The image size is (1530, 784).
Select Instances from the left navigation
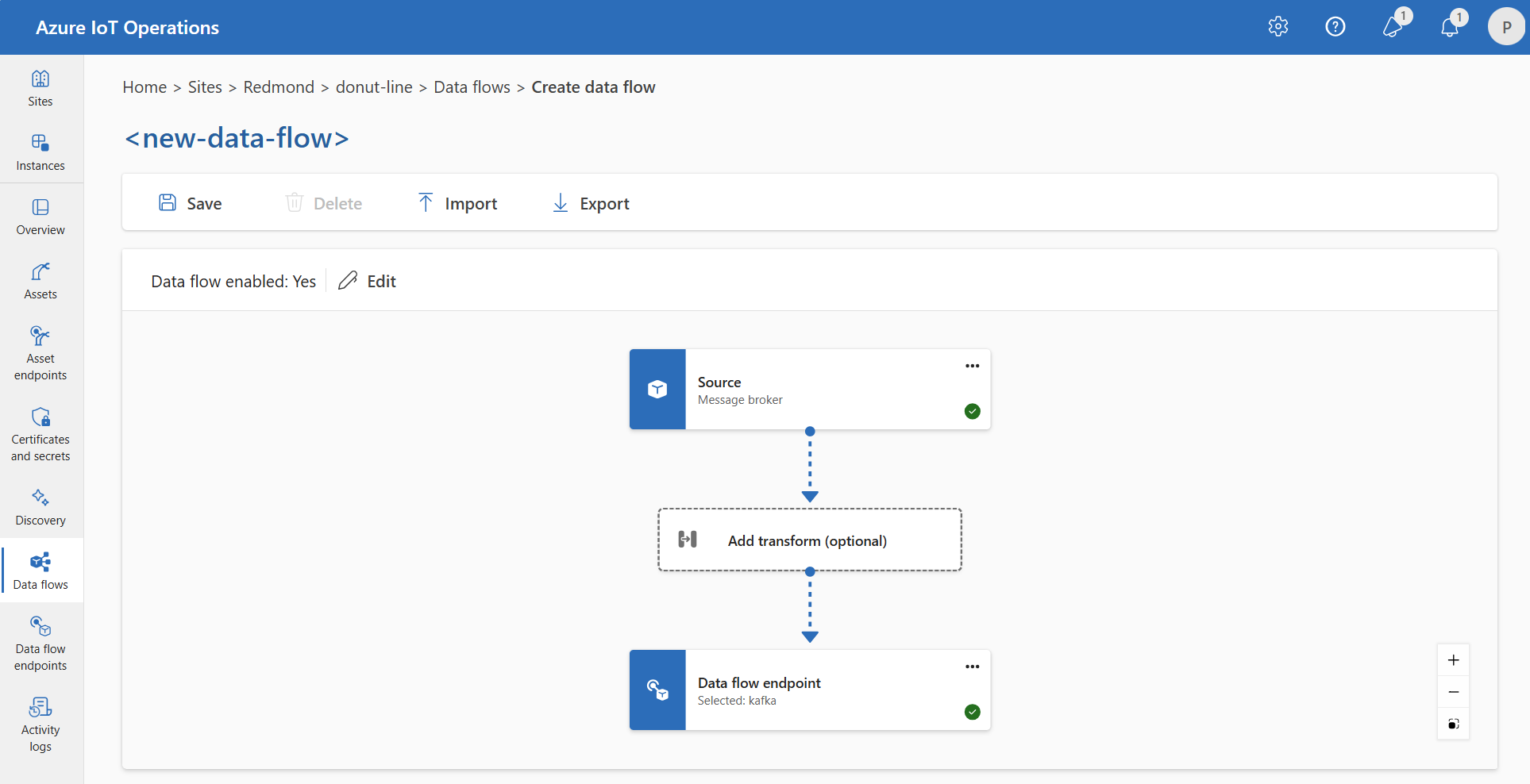pos(40,152)
